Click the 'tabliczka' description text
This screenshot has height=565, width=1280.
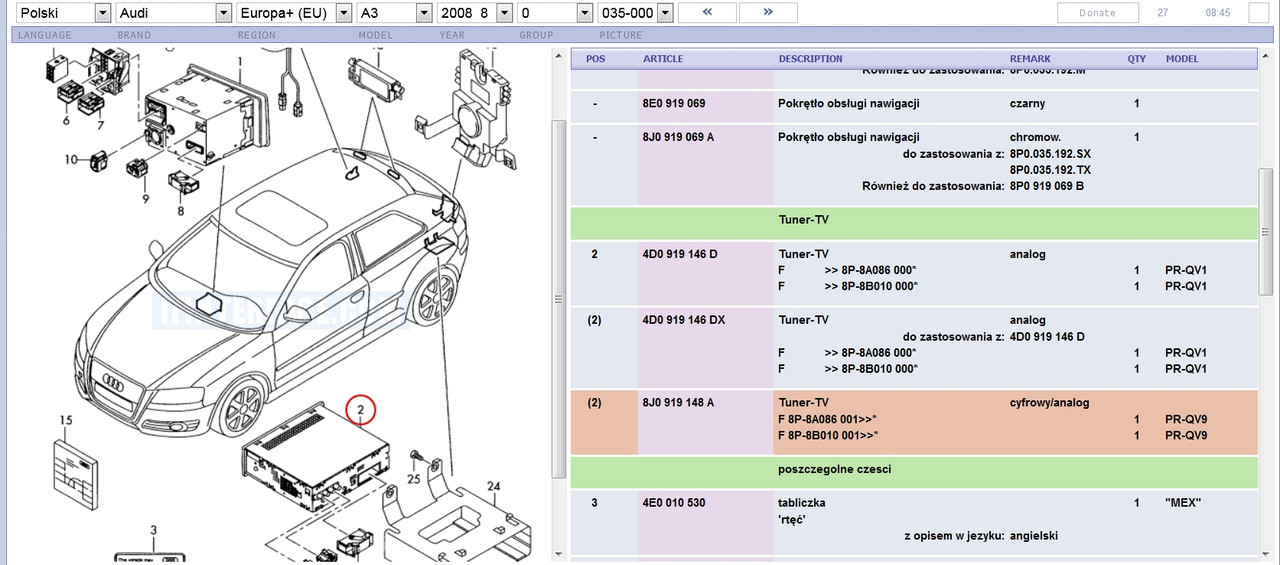point(802,503)
